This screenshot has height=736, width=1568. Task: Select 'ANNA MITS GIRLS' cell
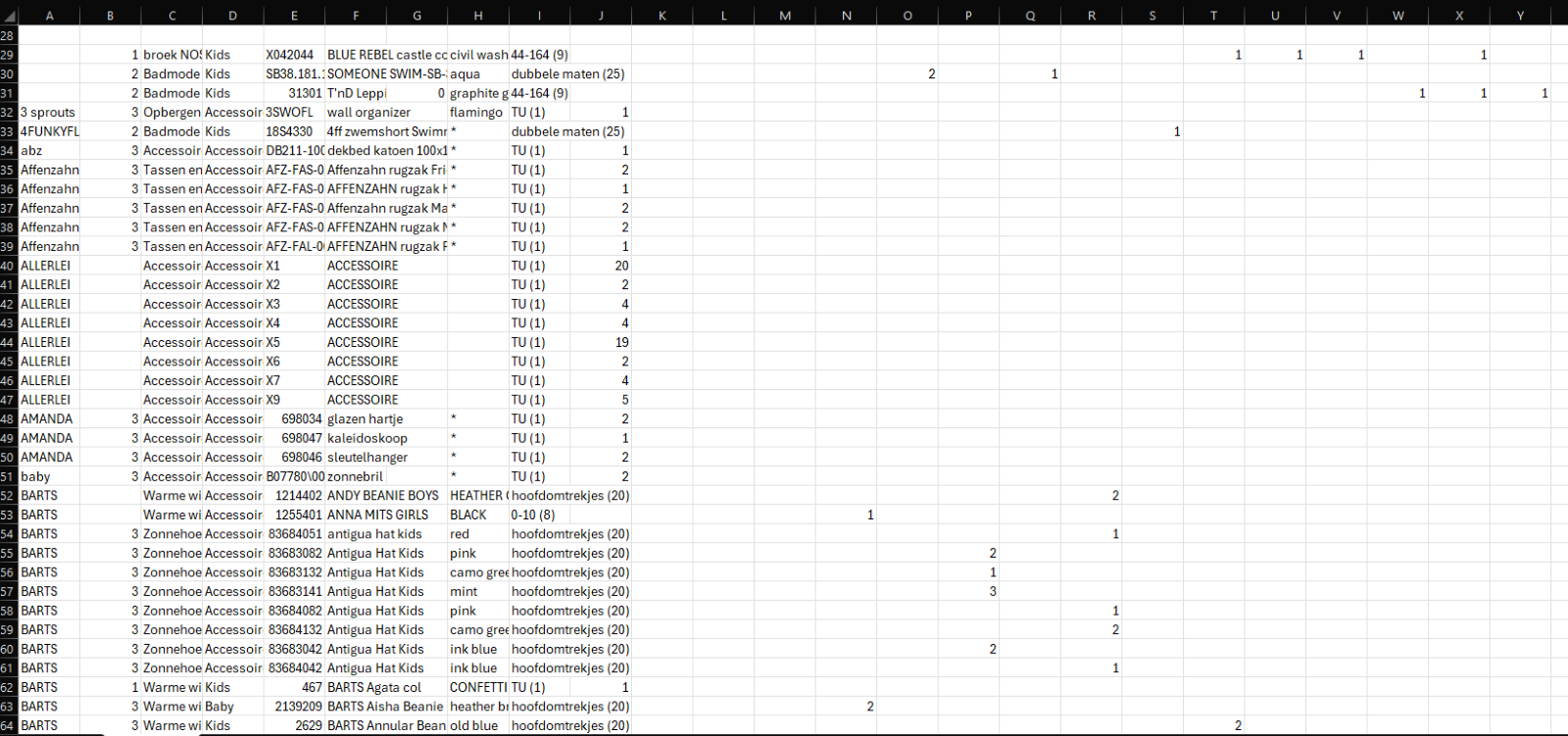[386, 515]
